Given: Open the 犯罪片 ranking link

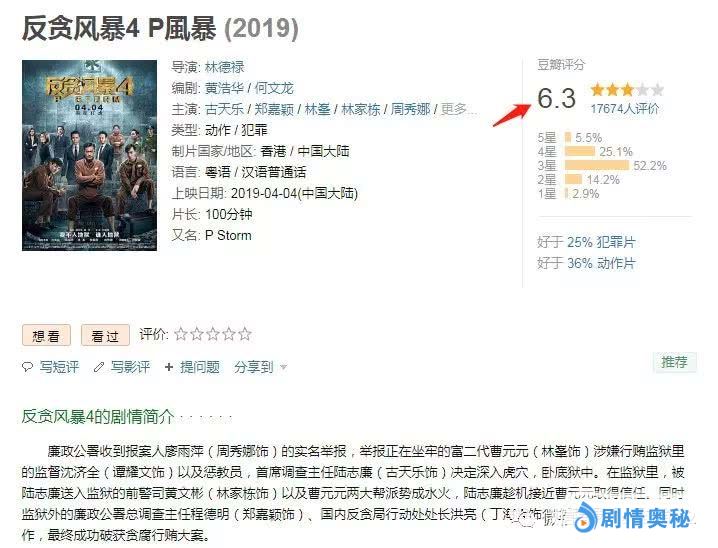Looking at the screenshot, I should [x=616, y=242].
